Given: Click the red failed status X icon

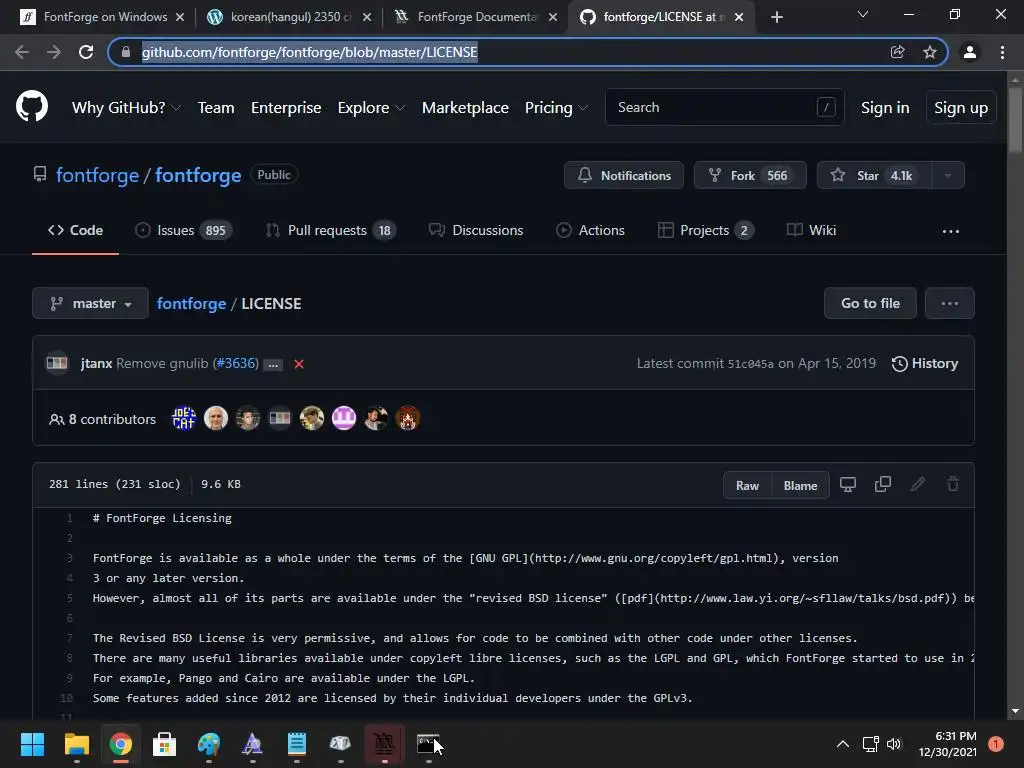Looking at the screenshot, I should pos(298,364).
